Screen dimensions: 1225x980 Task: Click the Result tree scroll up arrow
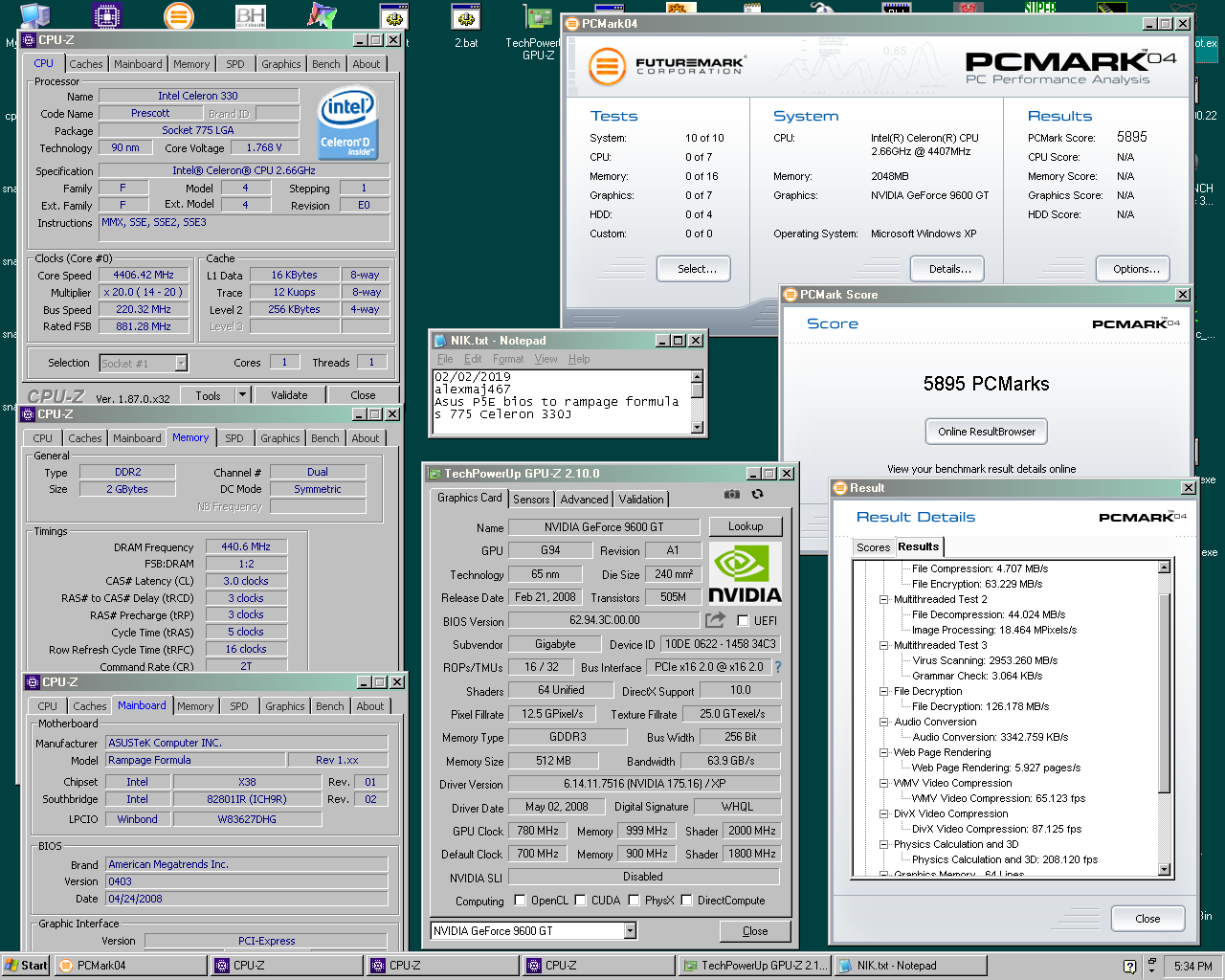click(x=1165, y=568)
